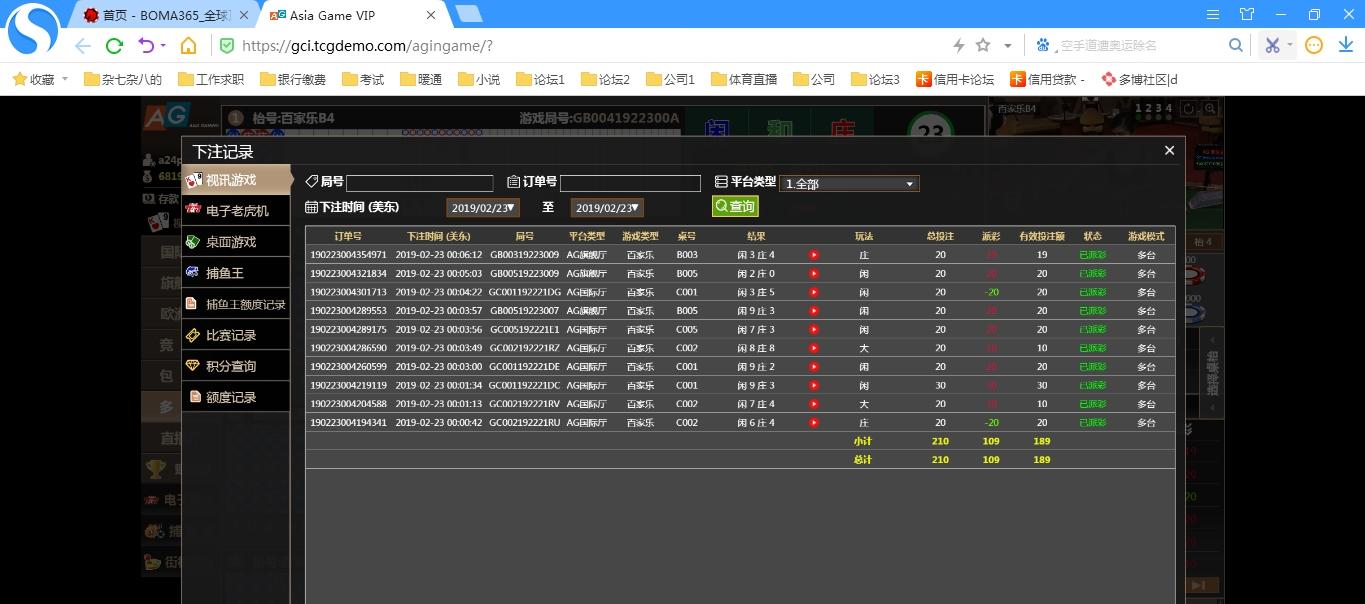Viewport: 1365px width, 604px height.
Task: Switch to the Asia Game VIP tab
Action: tap(350, 15)
